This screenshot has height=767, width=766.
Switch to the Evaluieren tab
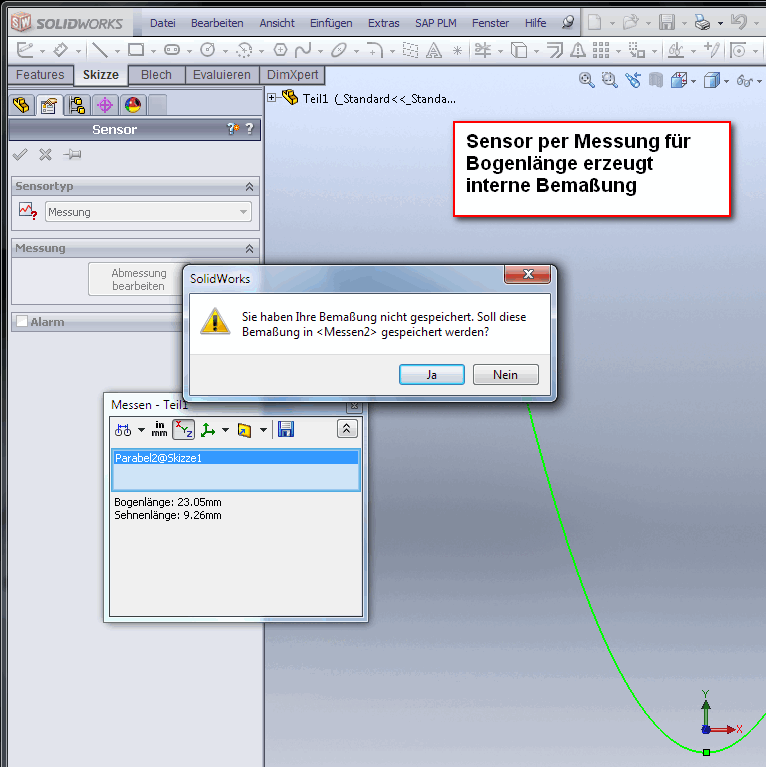click(222, 75)
